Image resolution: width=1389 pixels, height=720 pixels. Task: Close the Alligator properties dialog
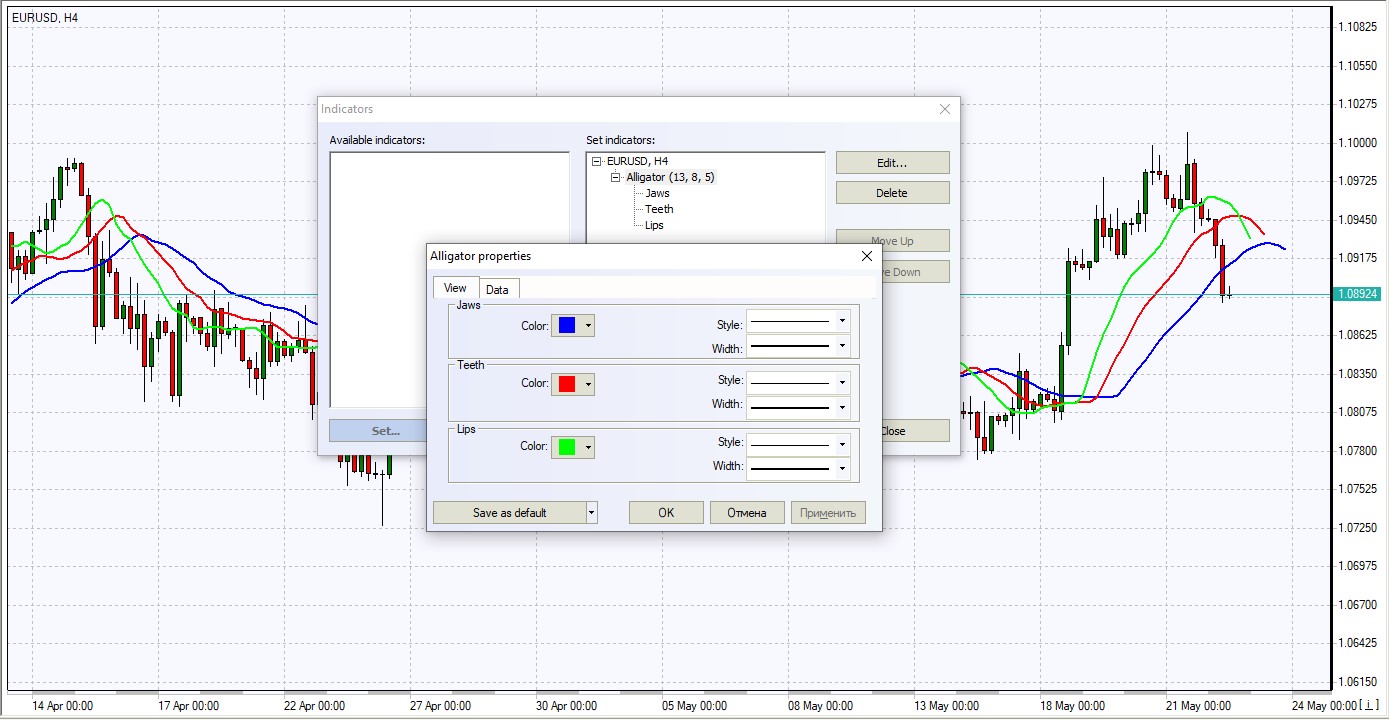[x=867, y=256]
